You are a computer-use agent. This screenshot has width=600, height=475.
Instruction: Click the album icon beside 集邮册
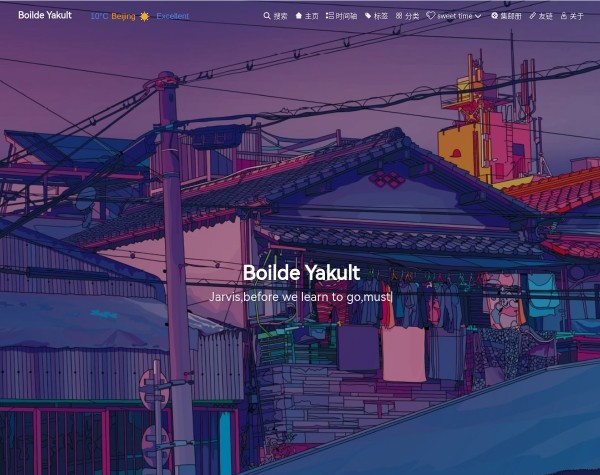point(494,16)
